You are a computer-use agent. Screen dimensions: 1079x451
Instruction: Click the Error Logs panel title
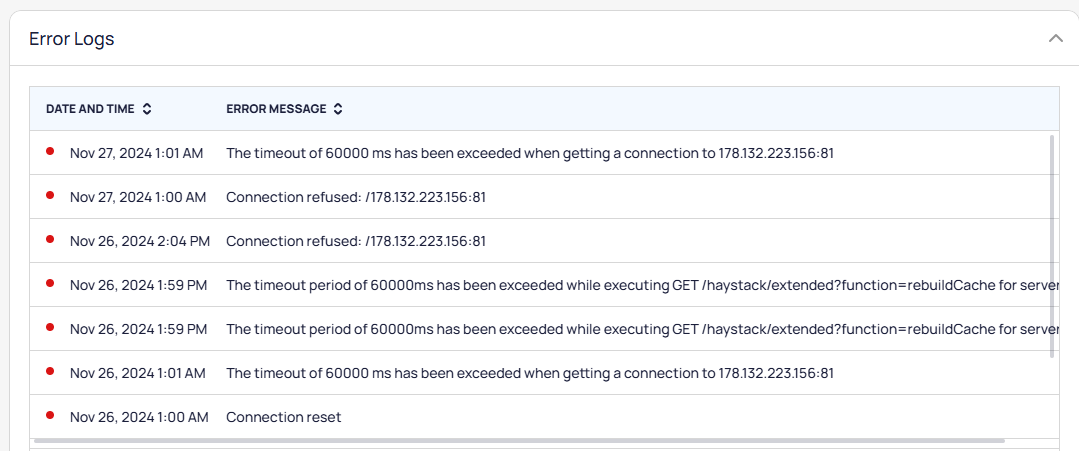tap(72, 39)
